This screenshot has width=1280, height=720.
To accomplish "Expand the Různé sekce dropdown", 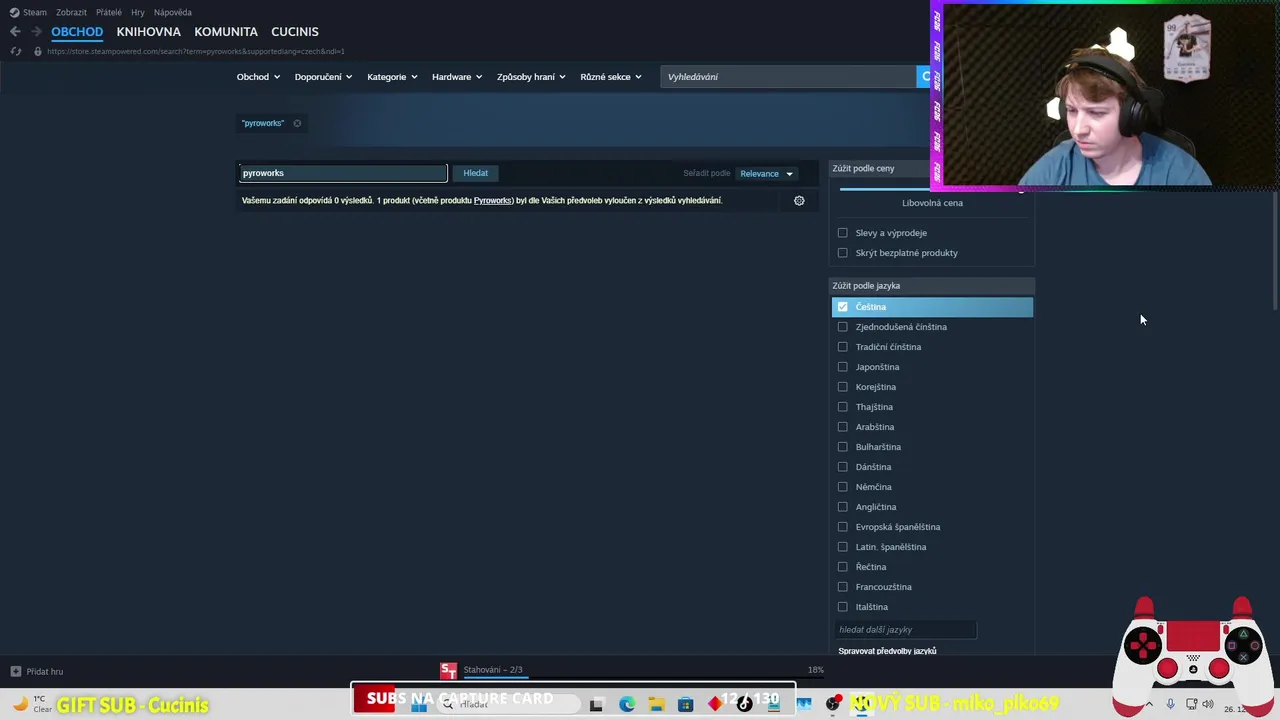I will tap(611, 77).
